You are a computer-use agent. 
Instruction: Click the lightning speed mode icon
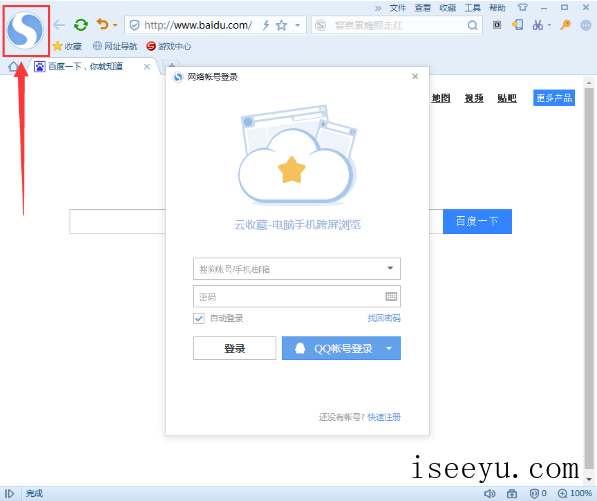click(x=266, y=26)
